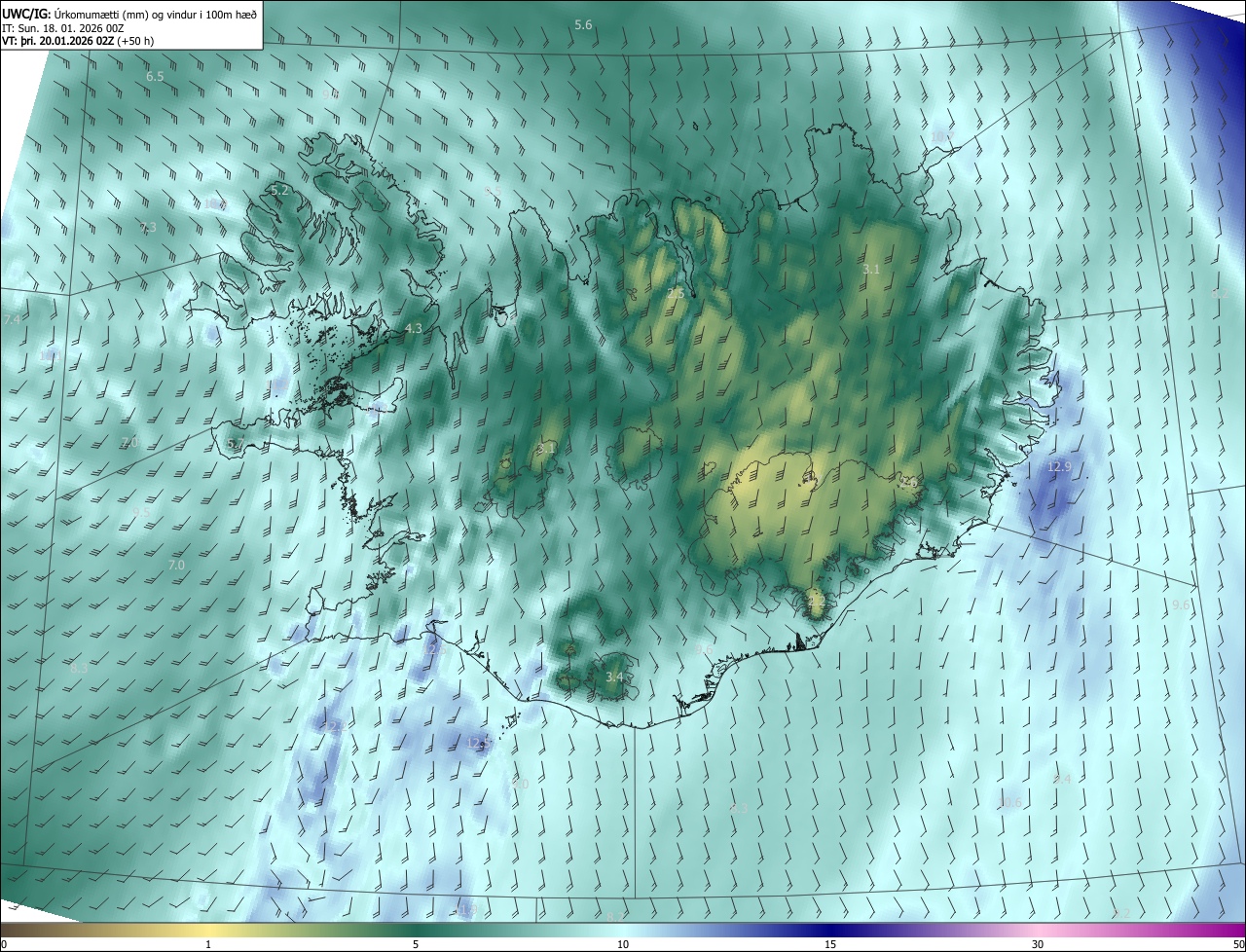
Task: Click the title text "UWC/IG: Úrkomumætti (mm) og vindur í 100m hæð"
Action: [129, 13]
